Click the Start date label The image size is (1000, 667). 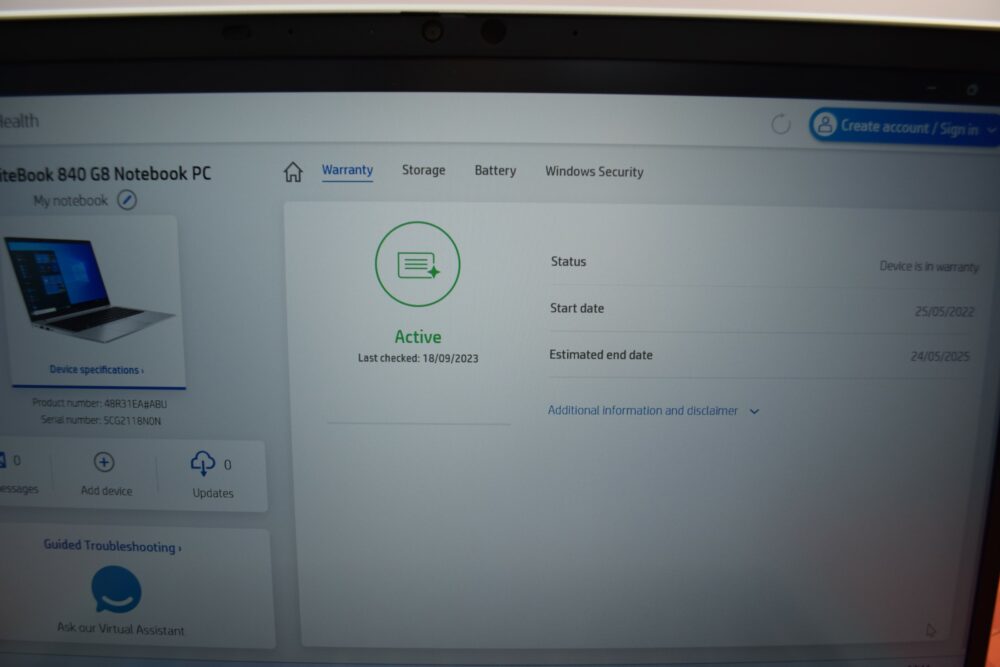point(577,308)
